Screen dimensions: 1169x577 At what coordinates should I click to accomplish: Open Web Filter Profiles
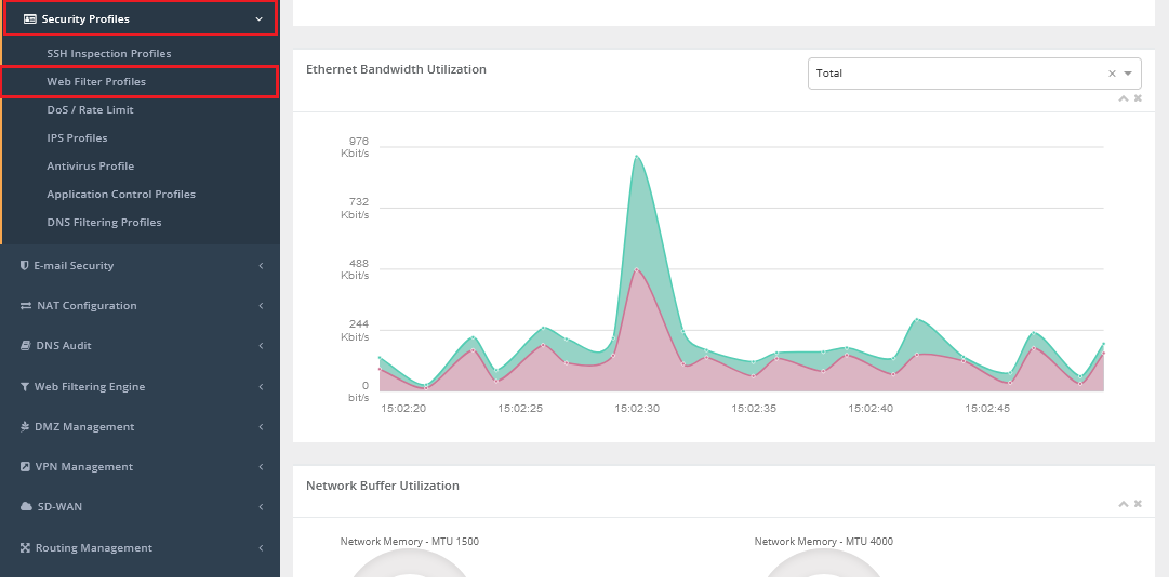pos(96,82)
